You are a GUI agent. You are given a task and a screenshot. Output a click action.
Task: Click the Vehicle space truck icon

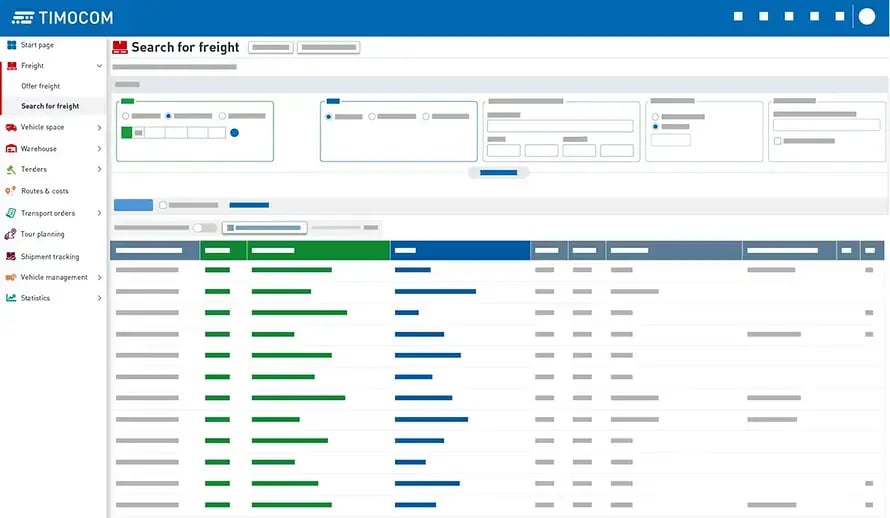click(x=12, y=127)
